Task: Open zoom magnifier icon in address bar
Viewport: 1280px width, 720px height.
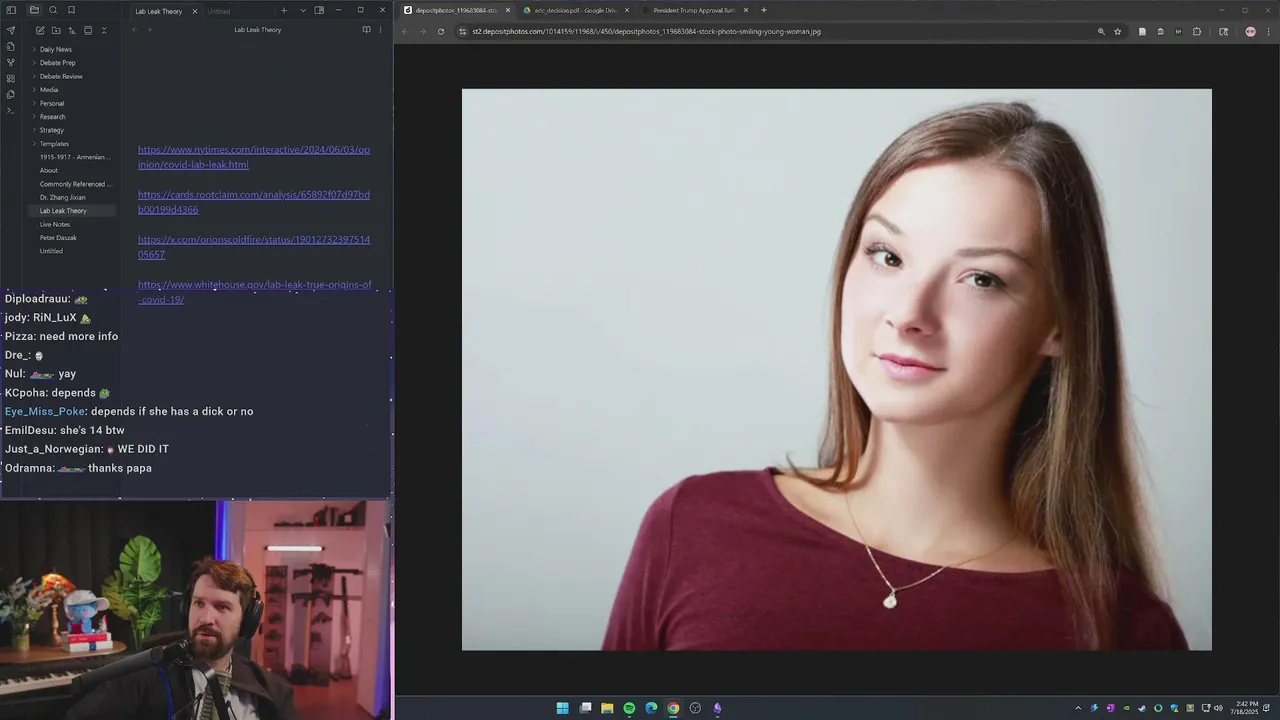Action: (x=1101, y=31)
